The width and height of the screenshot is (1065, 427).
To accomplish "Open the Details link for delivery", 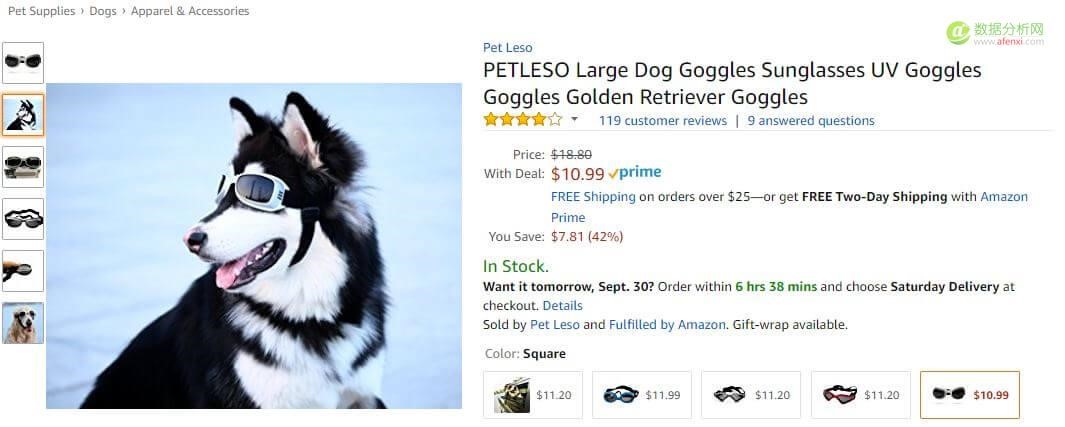I will 562,305.
